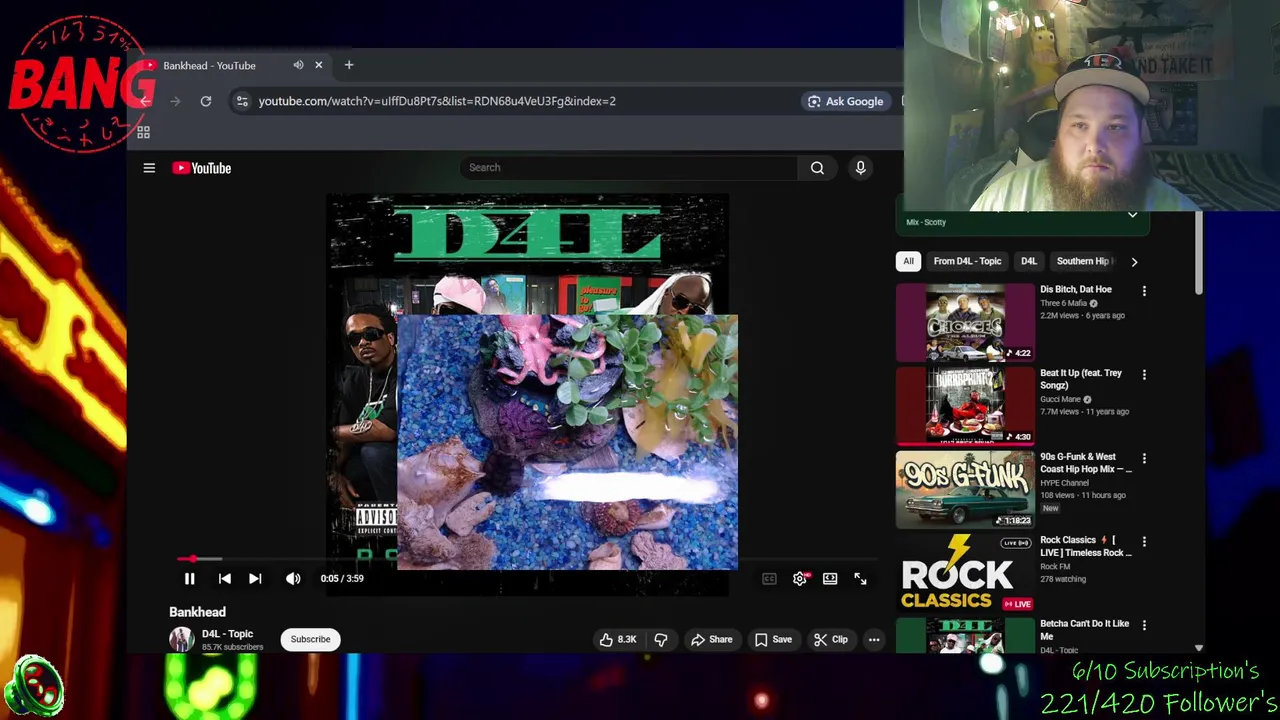The image size is (1280, 720).
Task: Skip to previous video in playlist
Action: pyautogui.click(x=225, y=578)
